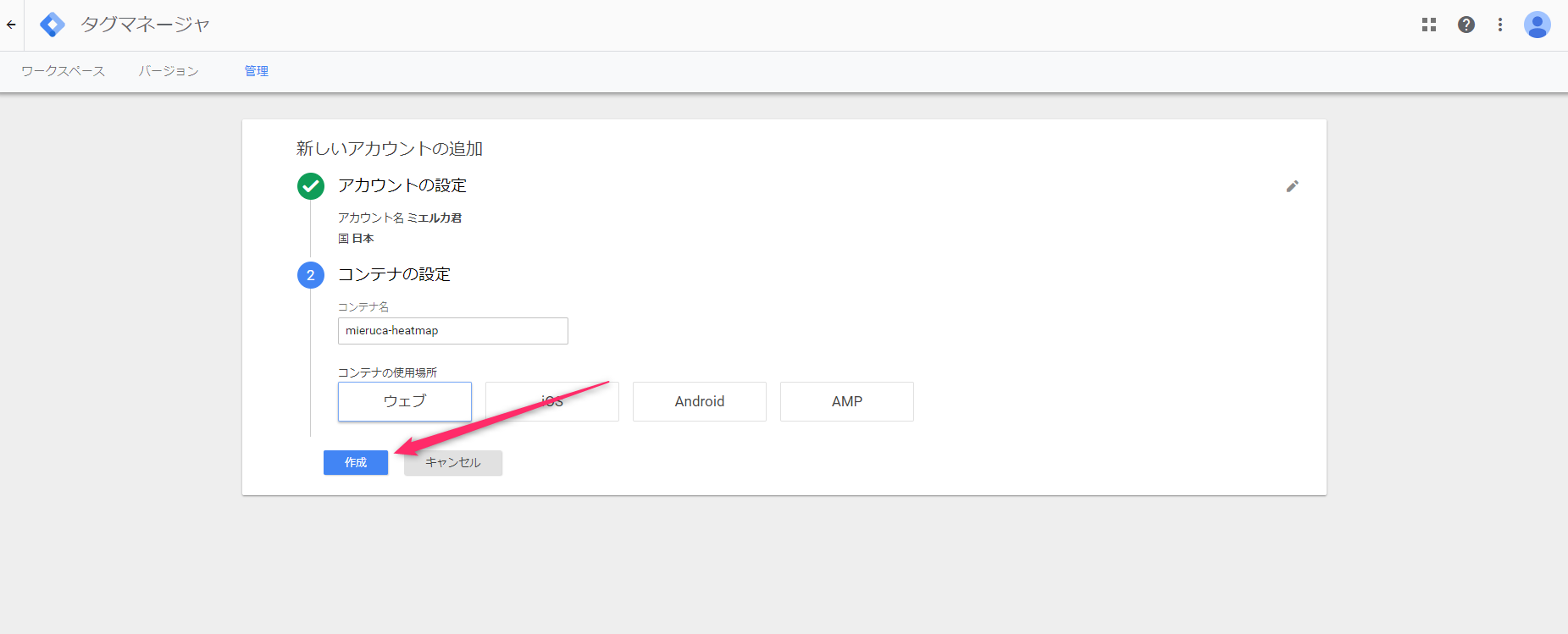Click the 作成 button
The image size is (1568, 634).
pos(356,462)
